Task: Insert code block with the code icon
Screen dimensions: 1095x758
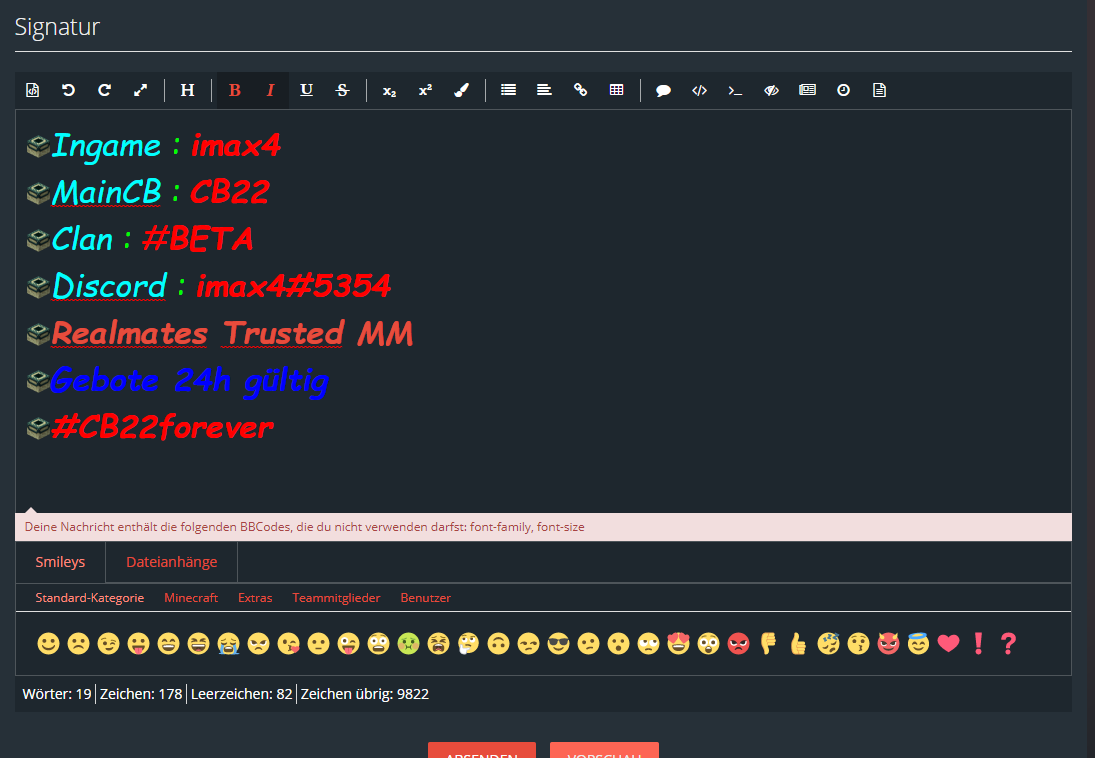Action: [699, 90]
